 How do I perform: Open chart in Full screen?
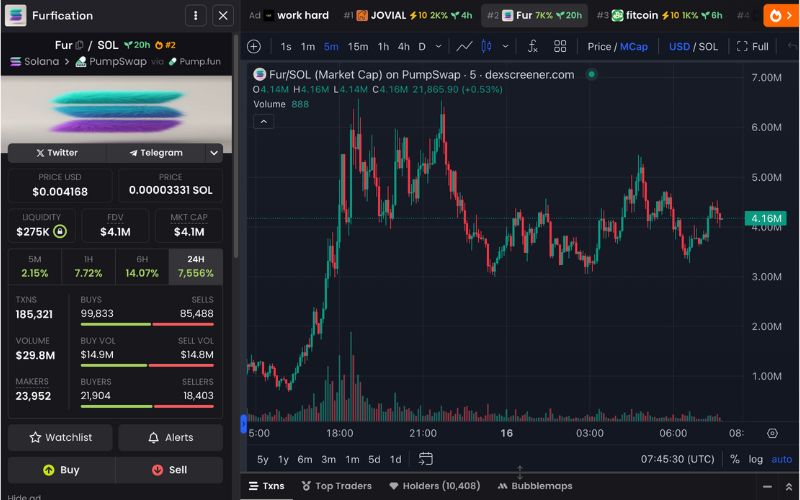[753, 46]
